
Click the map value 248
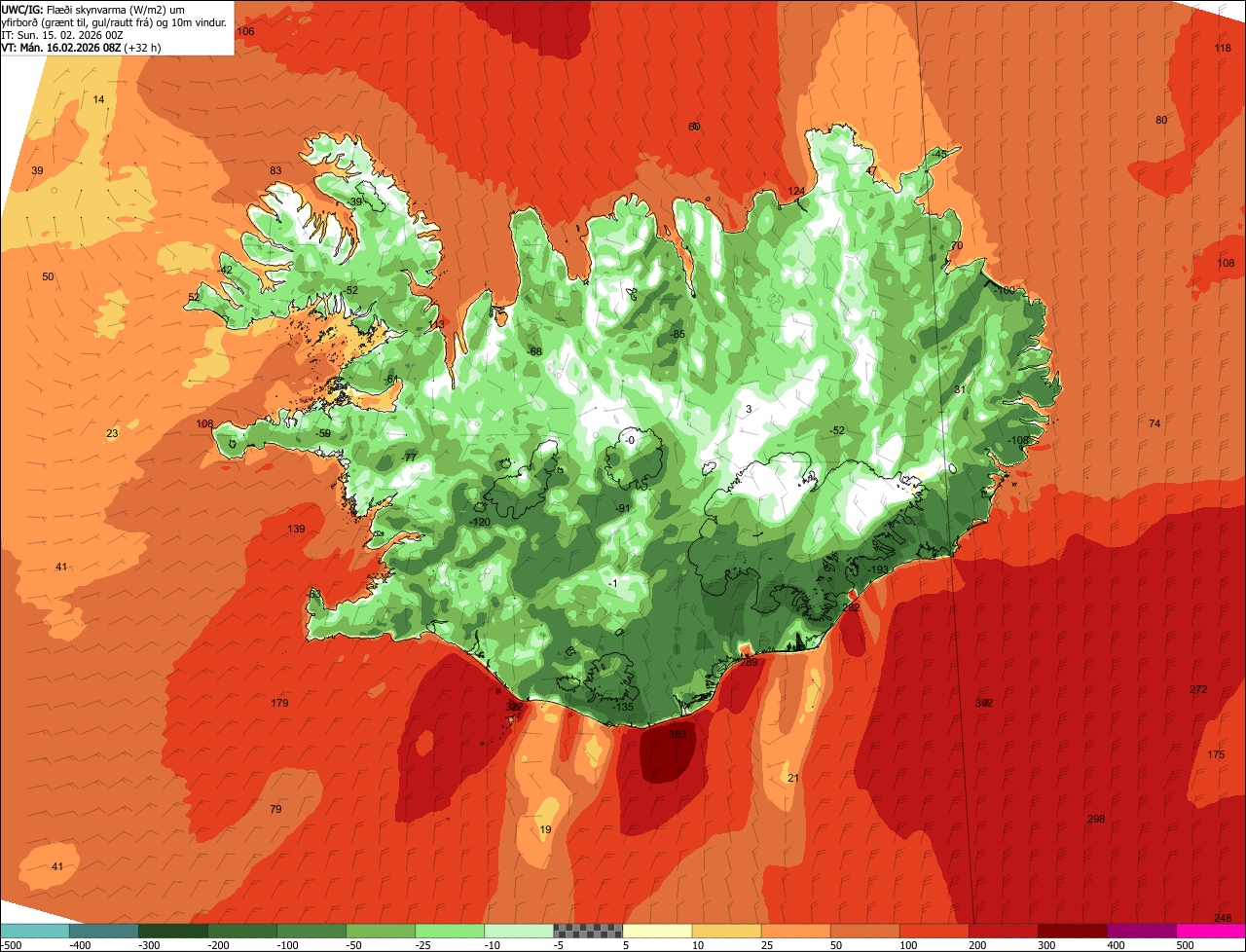point(1224,919)
